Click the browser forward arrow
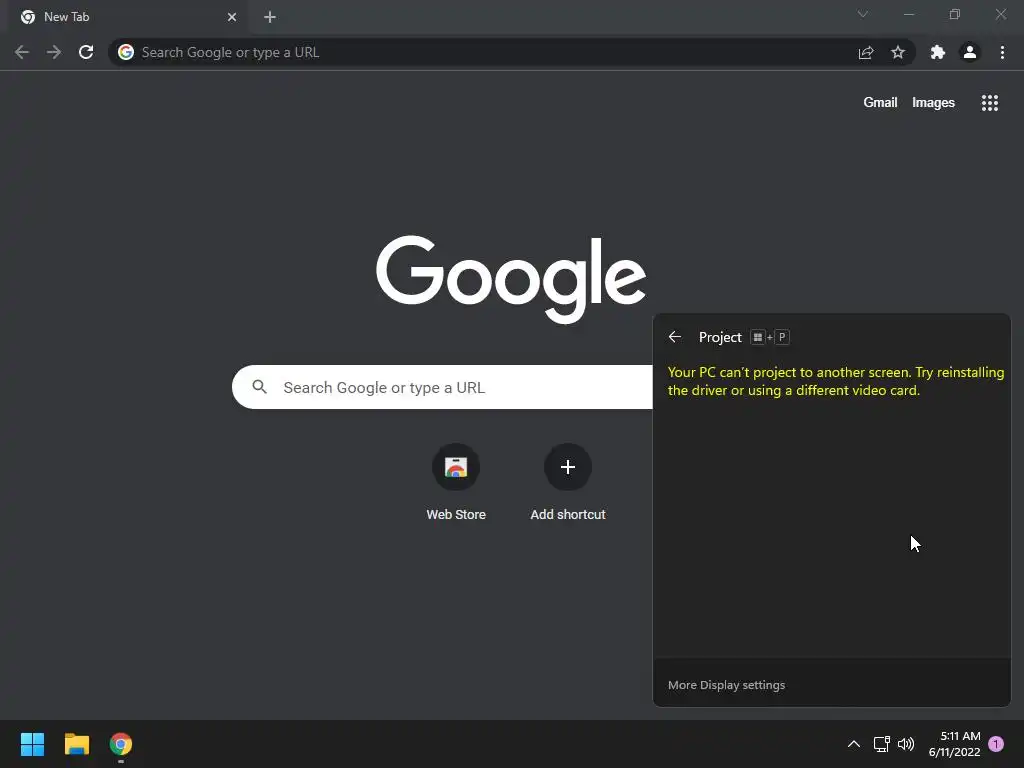The image size is (1024, 768). pyautogui.click(x=54, y=52)
